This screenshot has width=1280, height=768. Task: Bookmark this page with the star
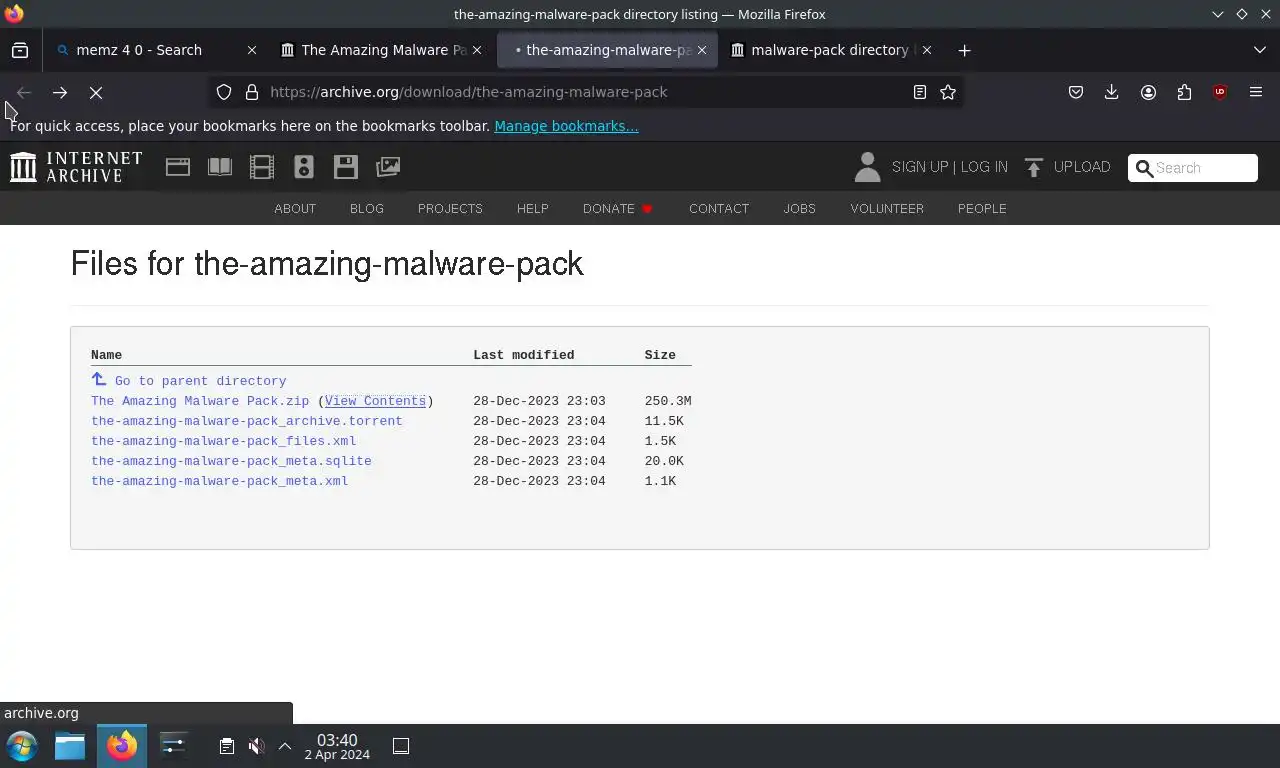(948, 92)
